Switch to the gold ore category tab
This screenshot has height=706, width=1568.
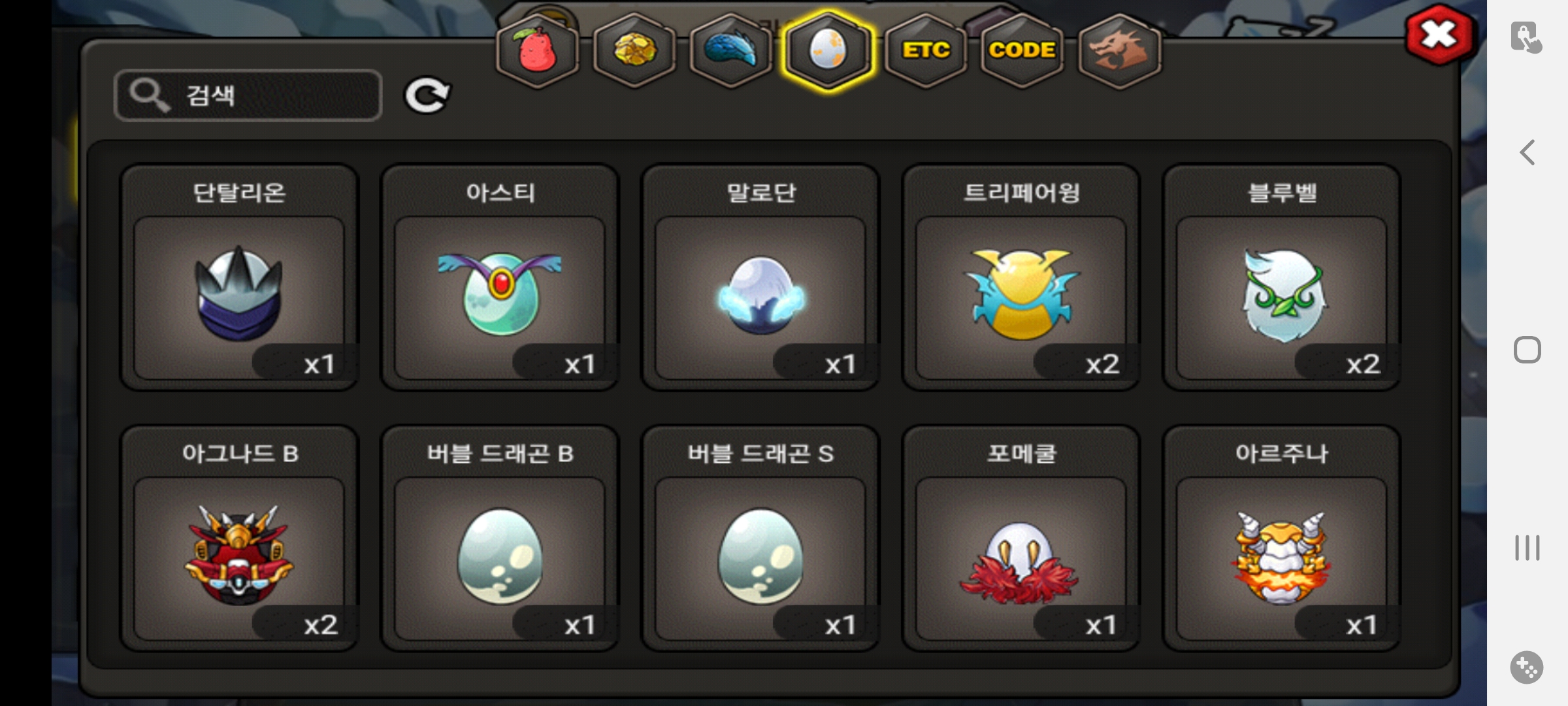pos(634,50)
